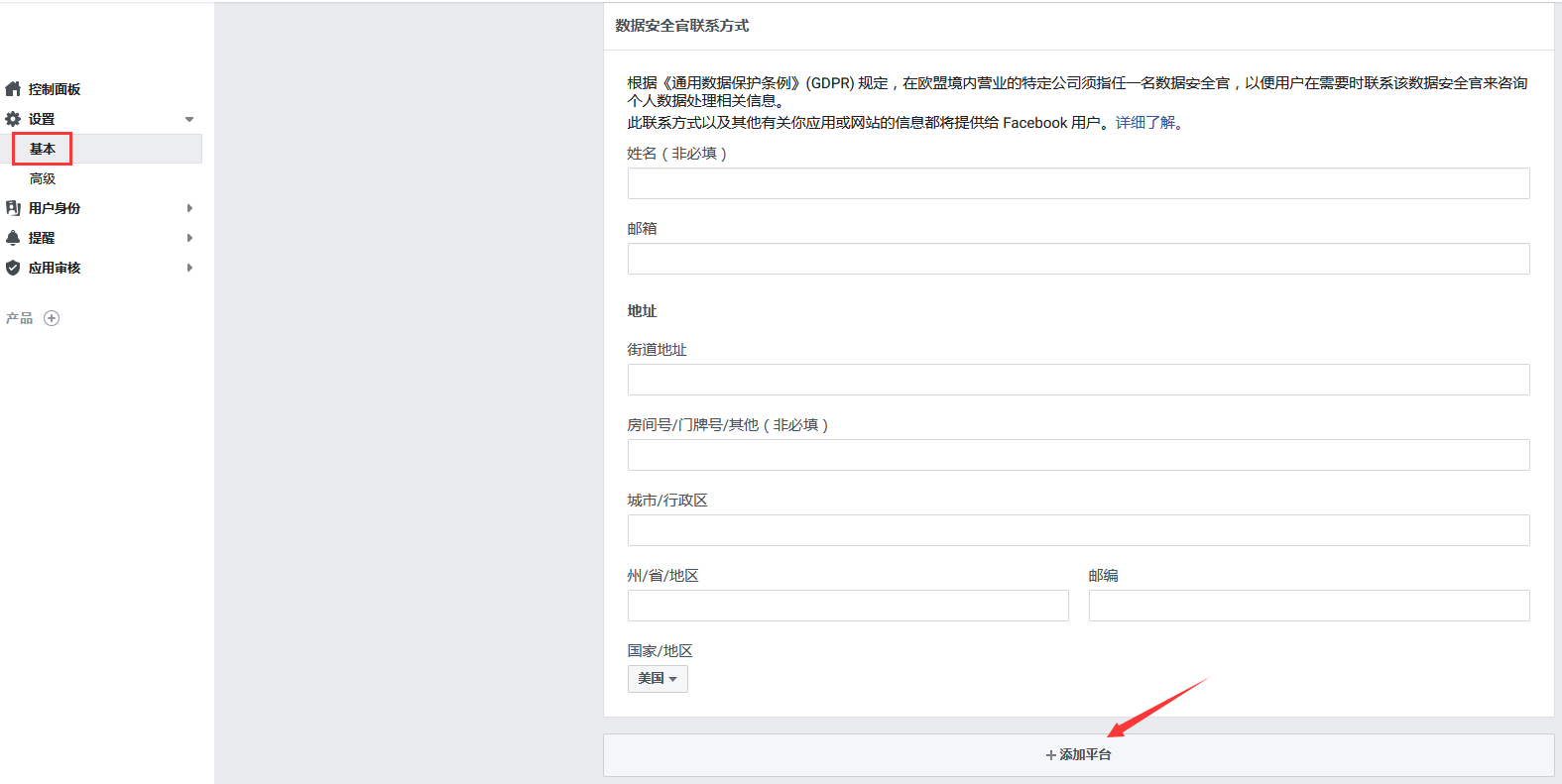
Task: Click the 街道地址 input field
Action: click(1078, 380)
